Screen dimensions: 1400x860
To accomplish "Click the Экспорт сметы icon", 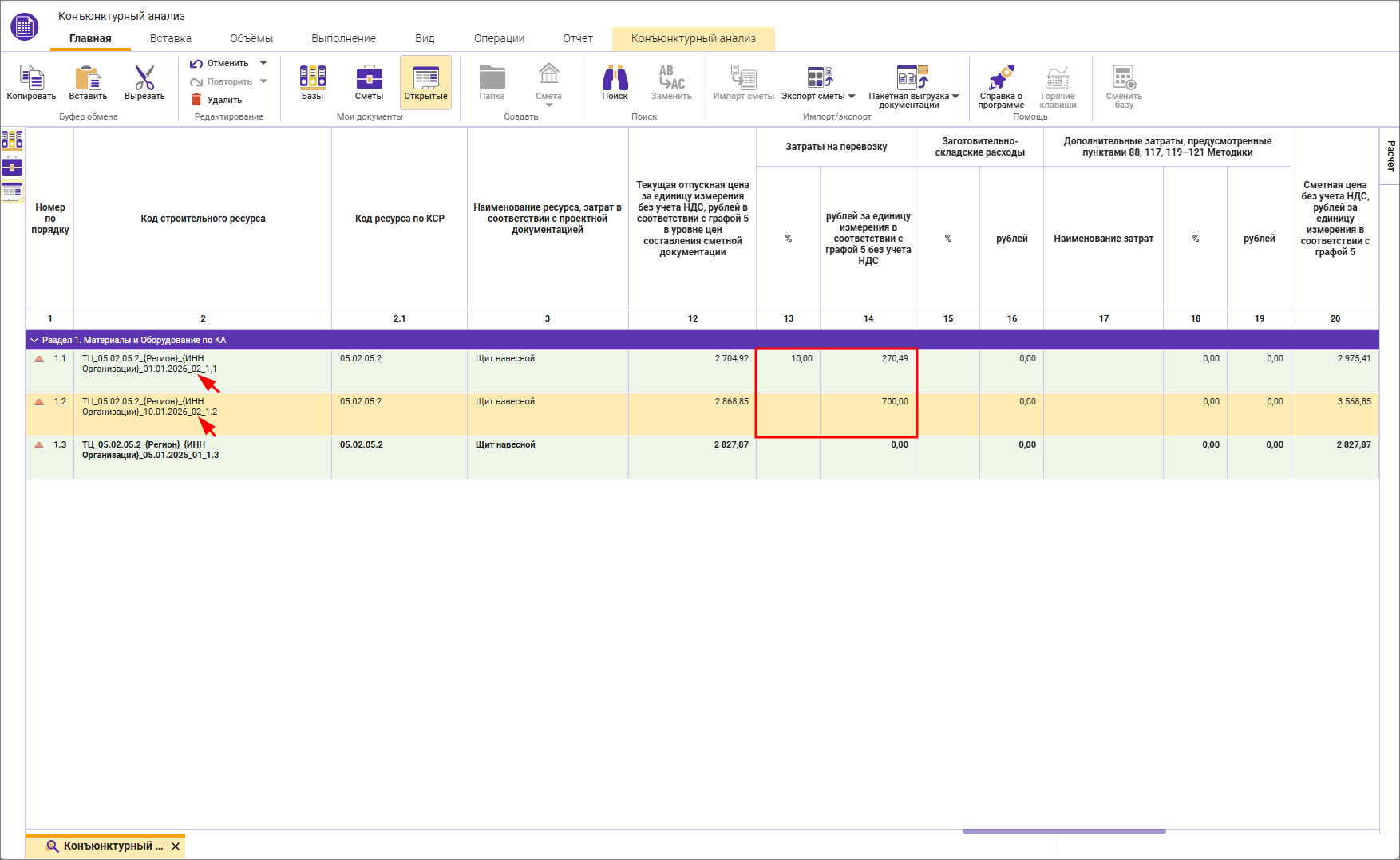I will point(818,78).
